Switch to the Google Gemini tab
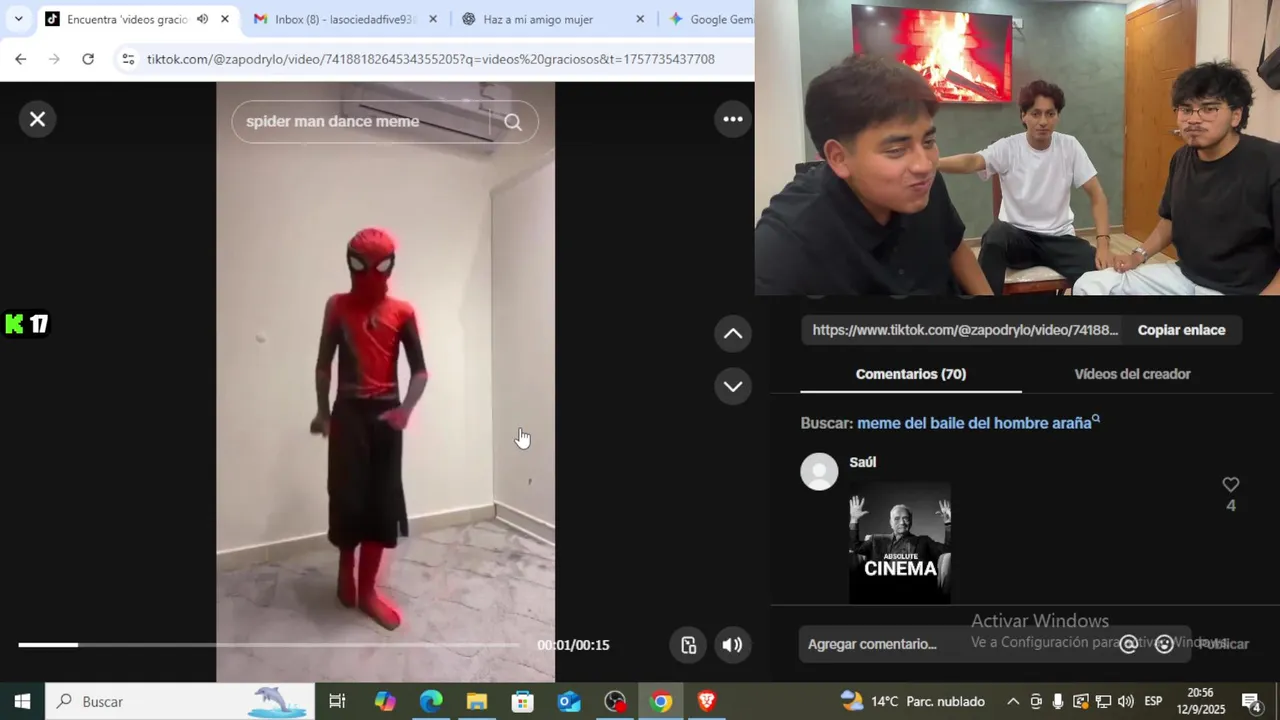 (710, 19)
